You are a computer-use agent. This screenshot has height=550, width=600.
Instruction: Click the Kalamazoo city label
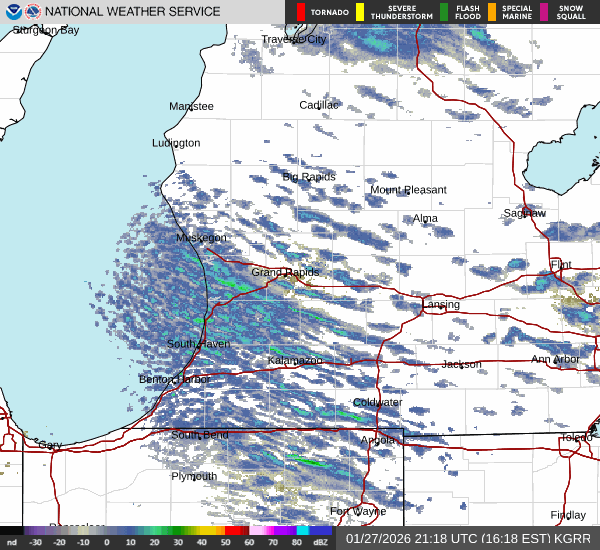coord(295,360)
